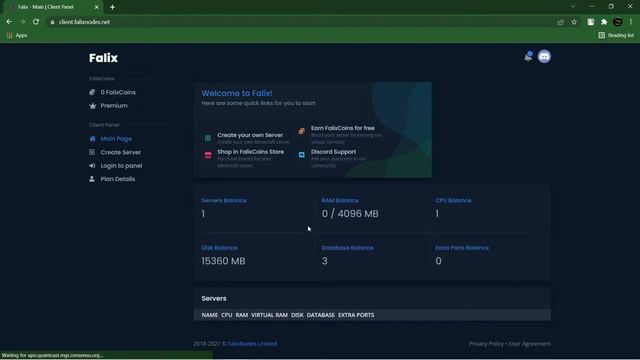
Task: Click the Main Page home icon
Action: coord(92,139)
